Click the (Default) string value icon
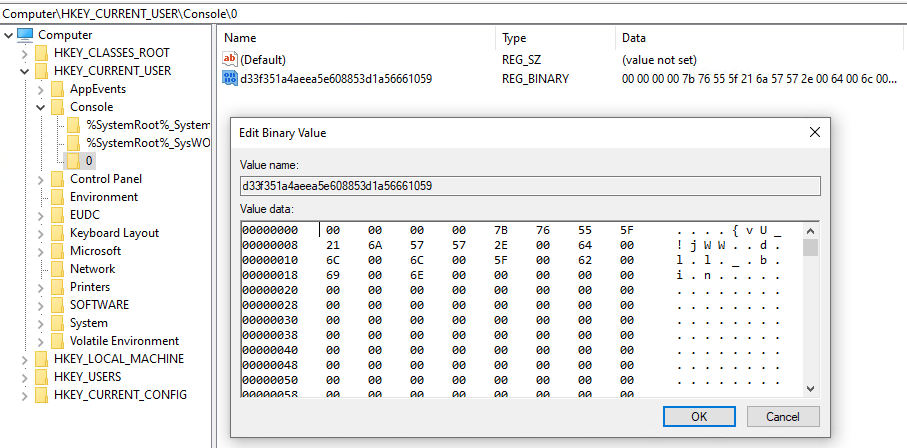This screenshot has height=448, width=907. point(229,60)
